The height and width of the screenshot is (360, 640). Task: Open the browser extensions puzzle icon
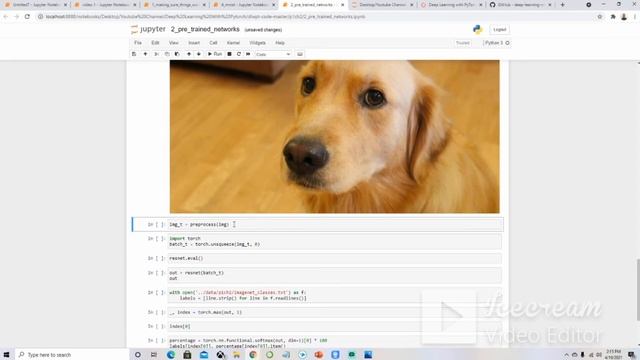pos(613,17)
